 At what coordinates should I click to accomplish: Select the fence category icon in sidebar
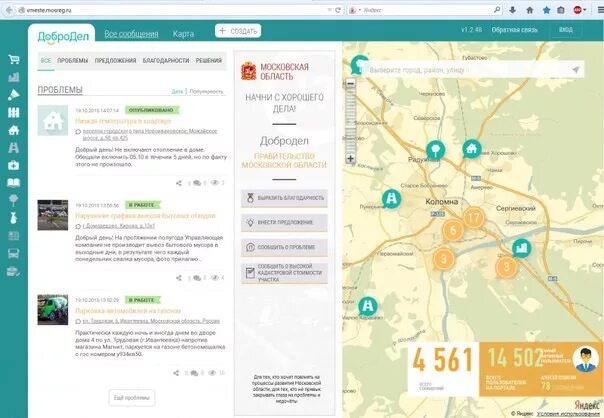pos(14,112)
